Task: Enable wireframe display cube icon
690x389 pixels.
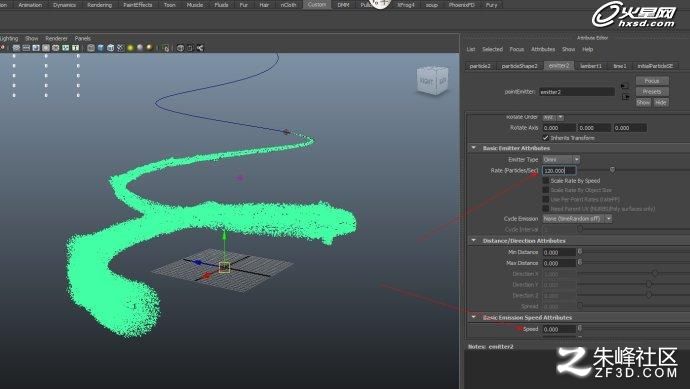Action: pyautogui.click(x=91, y=48)
